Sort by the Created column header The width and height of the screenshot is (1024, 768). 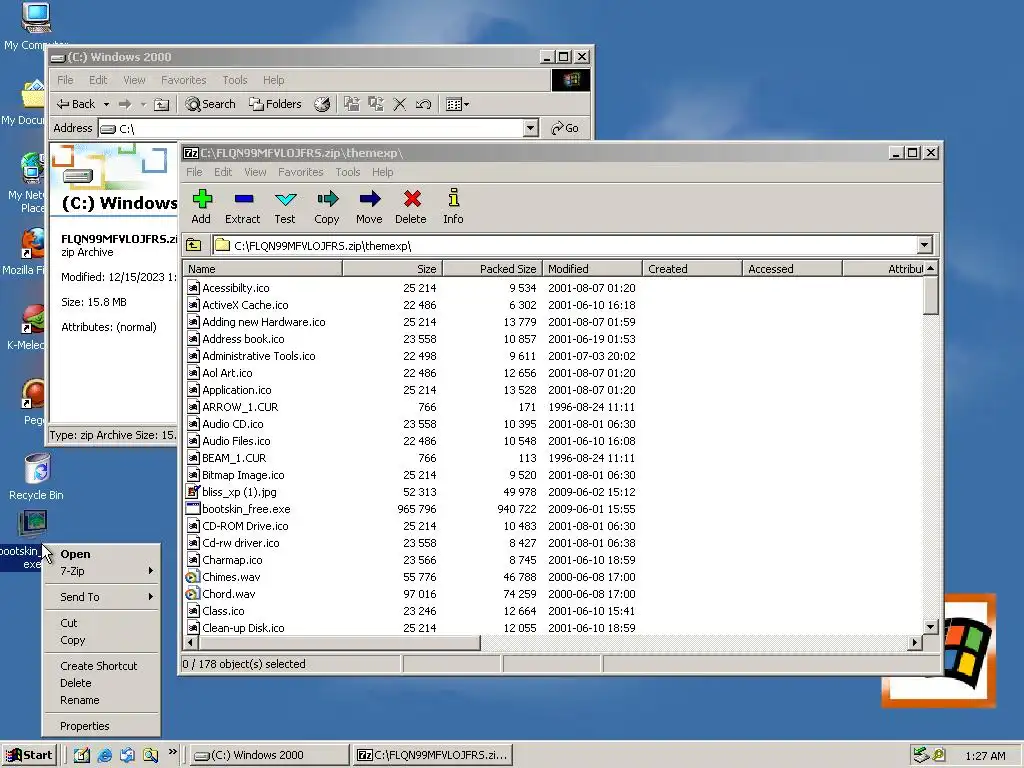coord(692,268)
